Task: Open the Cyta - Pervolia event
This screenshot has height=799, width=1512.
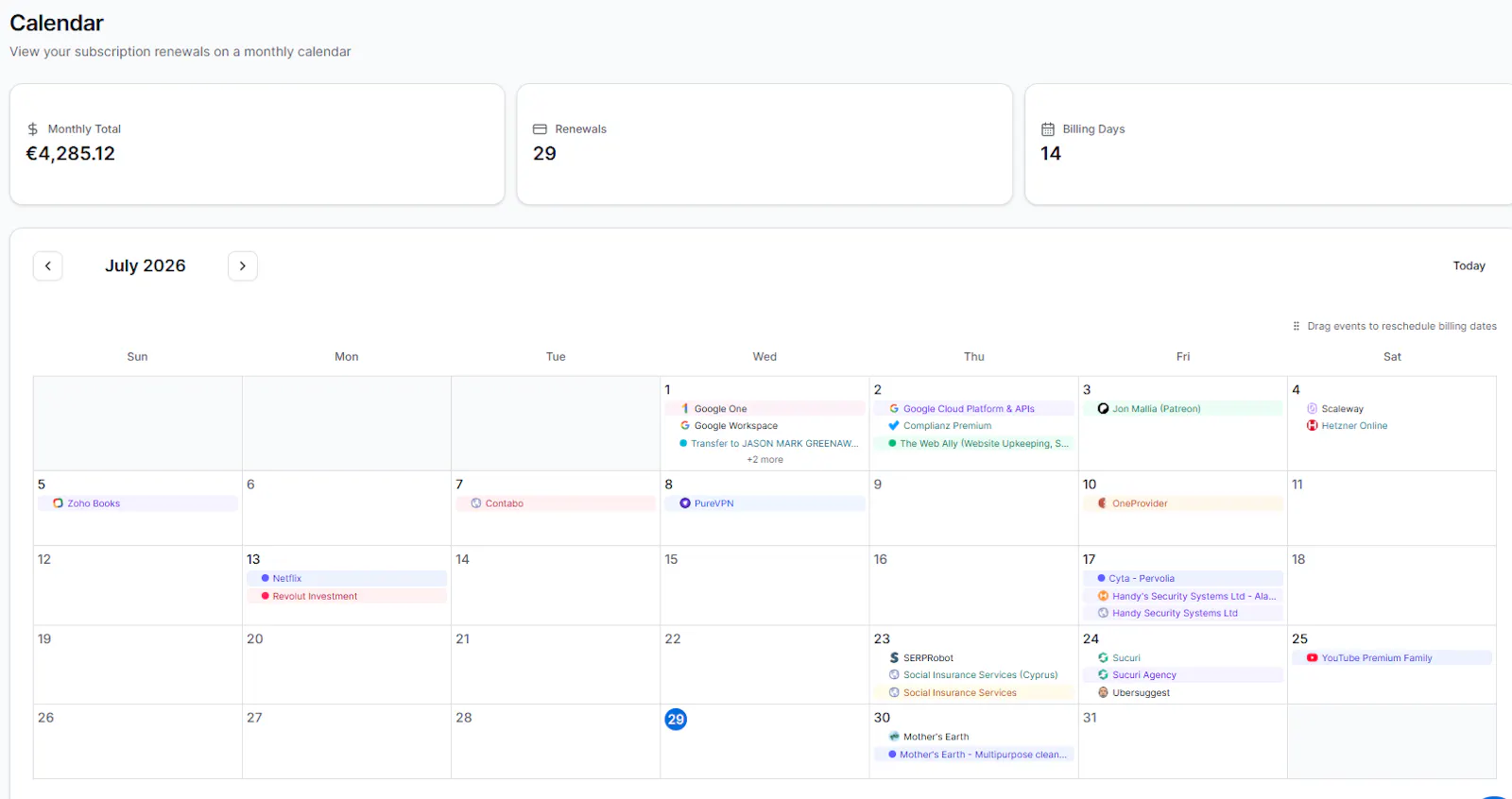Action: (x=1183, y=578)
